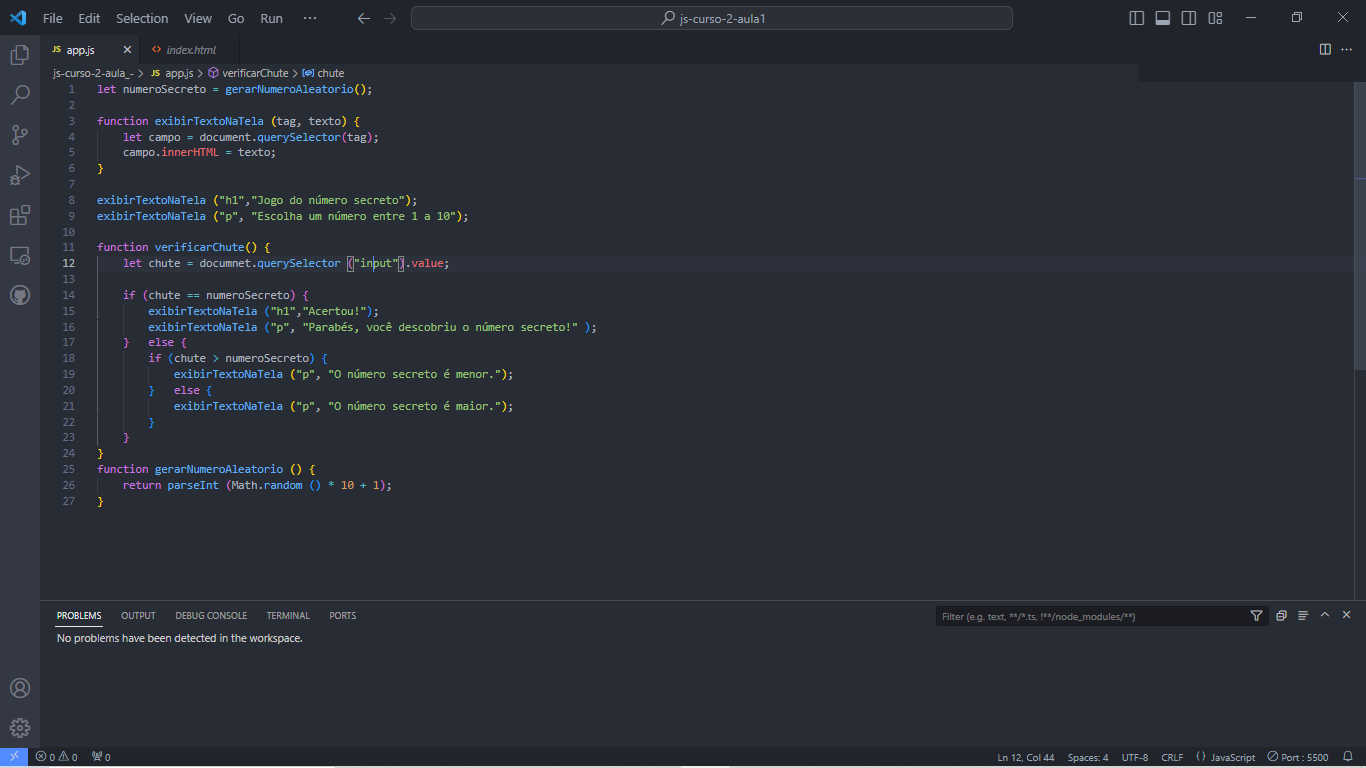Switch to the OUTPUT panel tab
This screenshot has width=1366, height=768.
tap(138, 616)
